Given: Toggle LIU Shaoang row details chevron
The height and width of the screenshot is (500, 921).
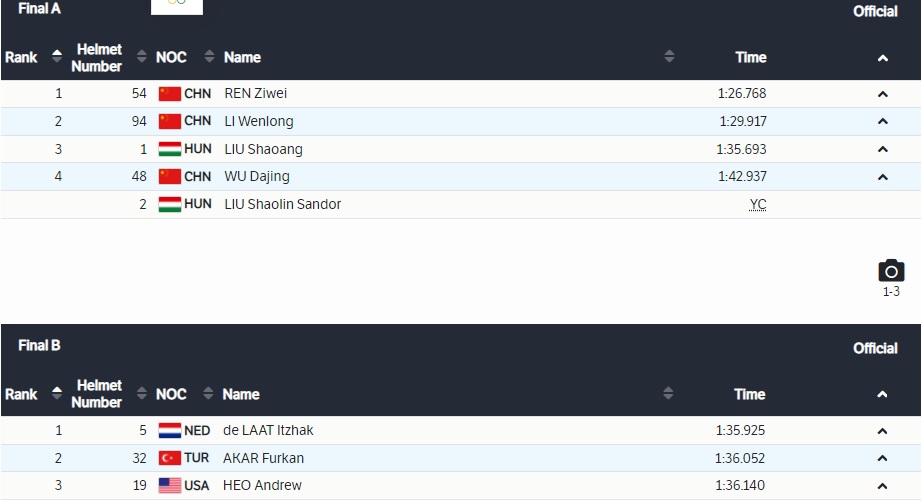Looking at the screenshot, I should (x=883, y=149).
